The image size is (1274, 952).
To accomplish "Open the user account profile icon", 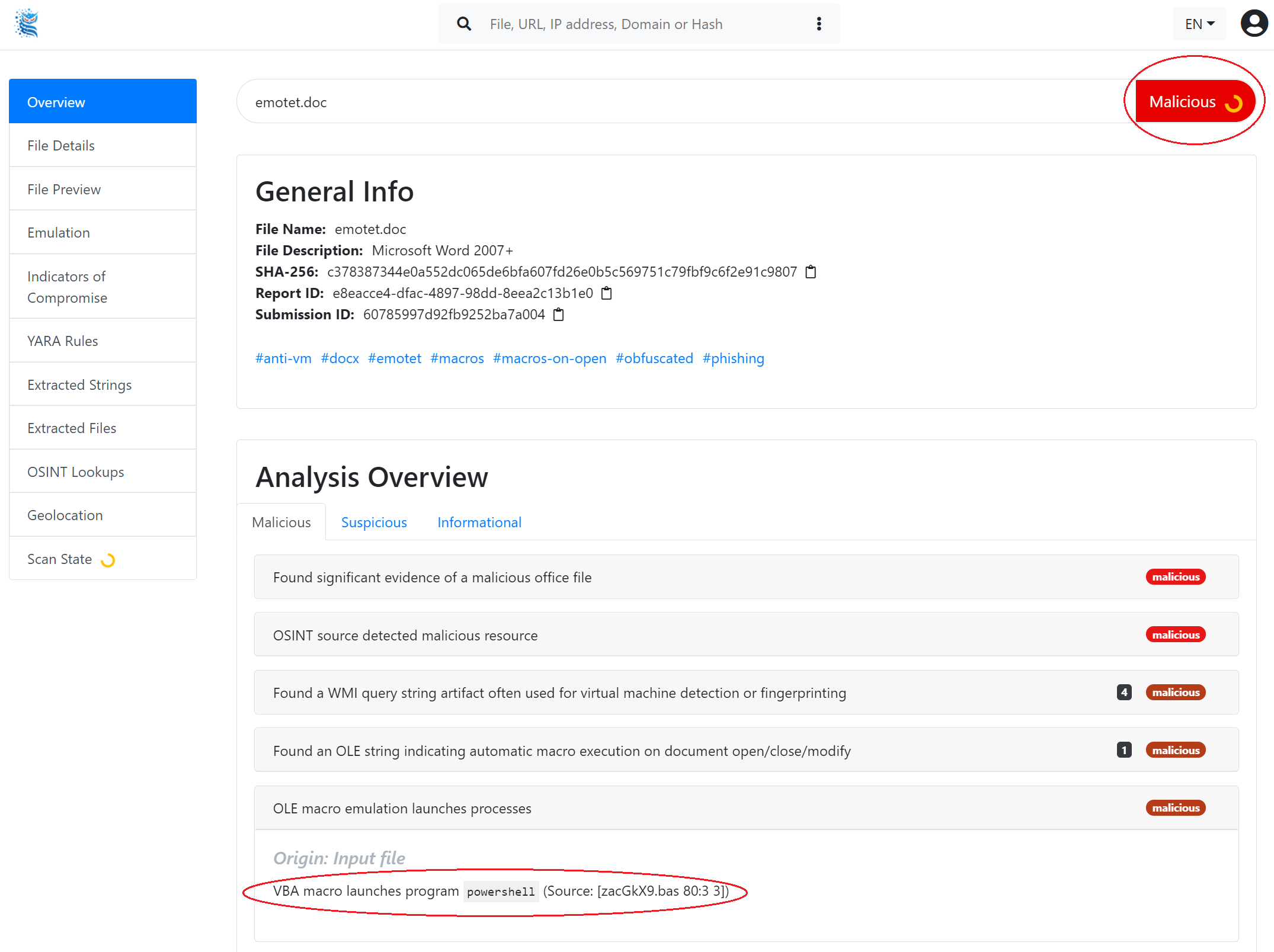I will click(x=1254, y=24).
